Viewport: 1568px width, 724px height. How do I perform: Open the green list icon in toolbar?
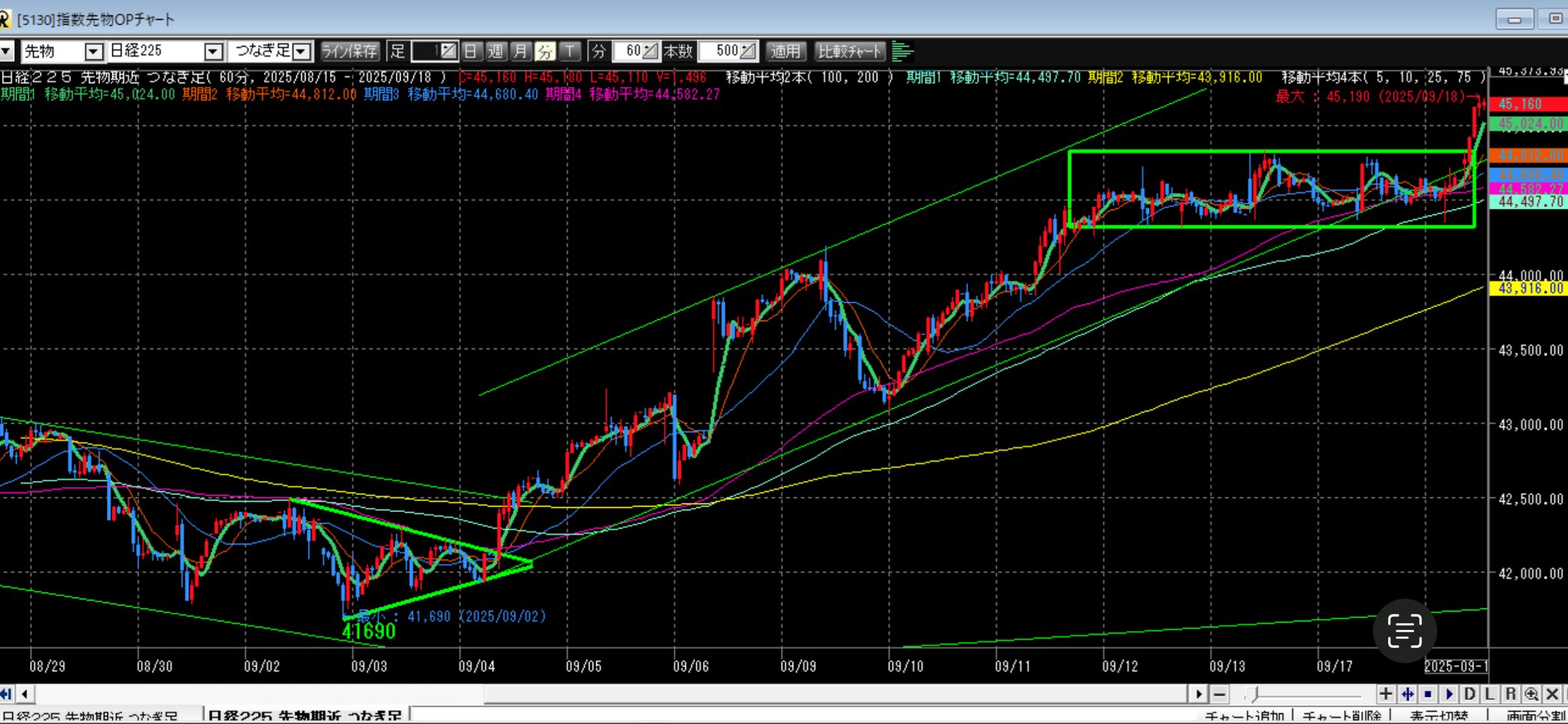pyautogui.click(x=903, y=51)
